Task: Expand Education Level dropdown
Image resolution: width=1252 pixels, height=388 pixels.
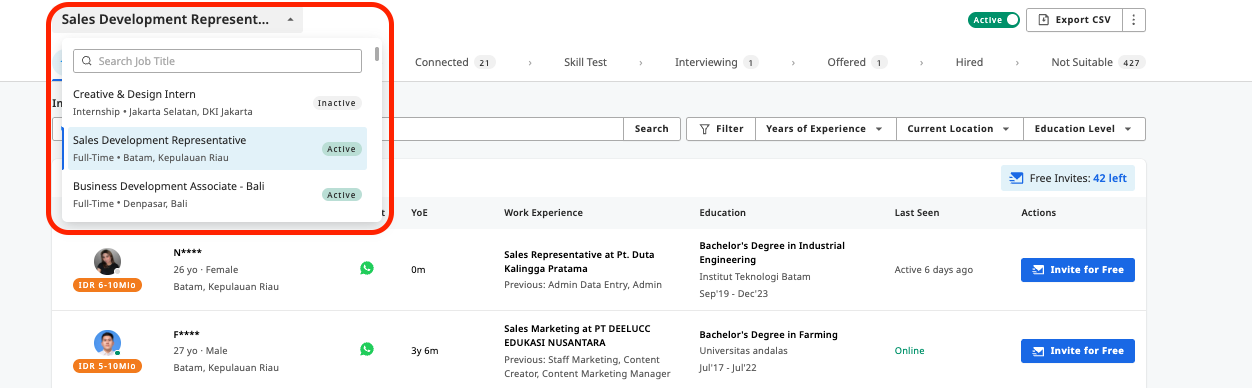Action: pyautogui.click(x=1085, y=129)
